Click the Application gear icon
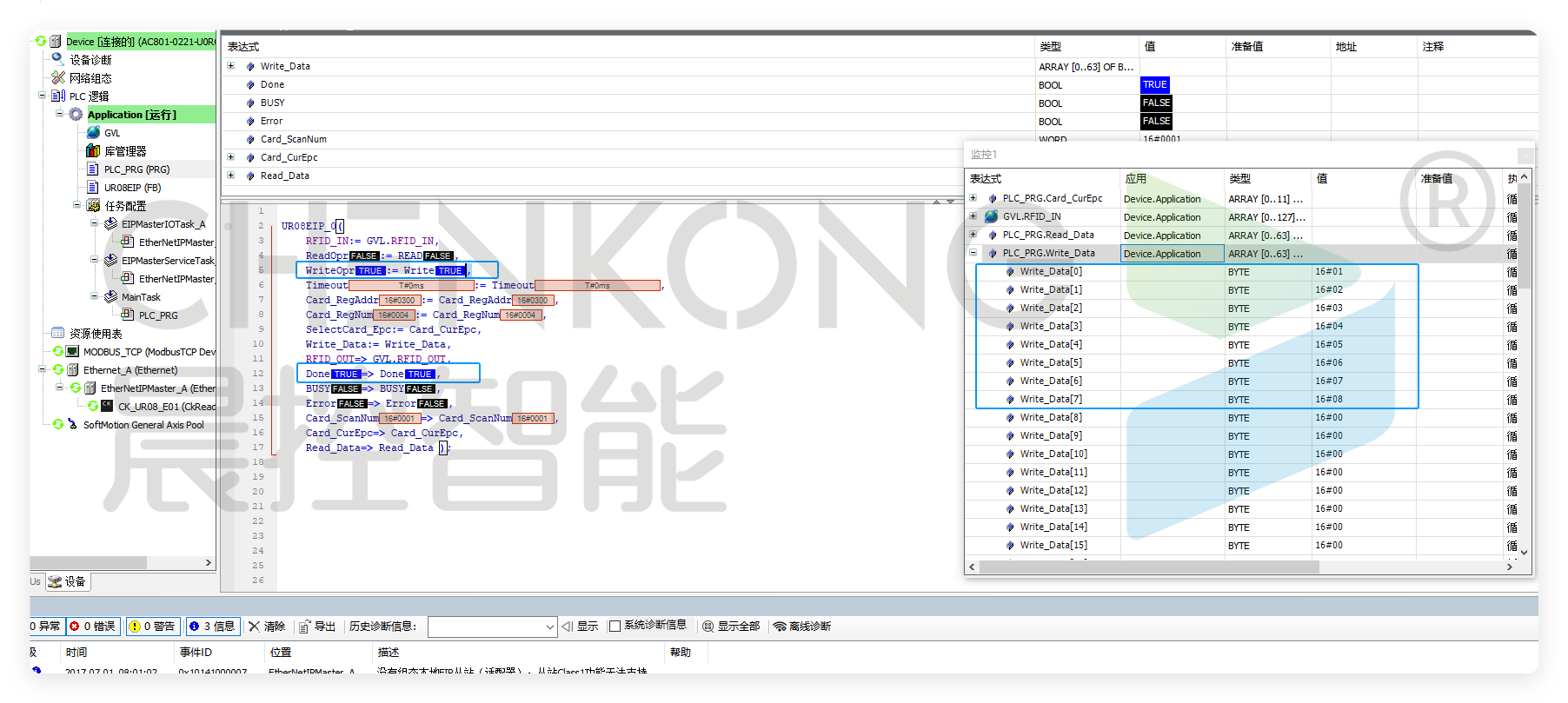The width and height of the screenshot is (1568, 703). (x=76, y=114)
